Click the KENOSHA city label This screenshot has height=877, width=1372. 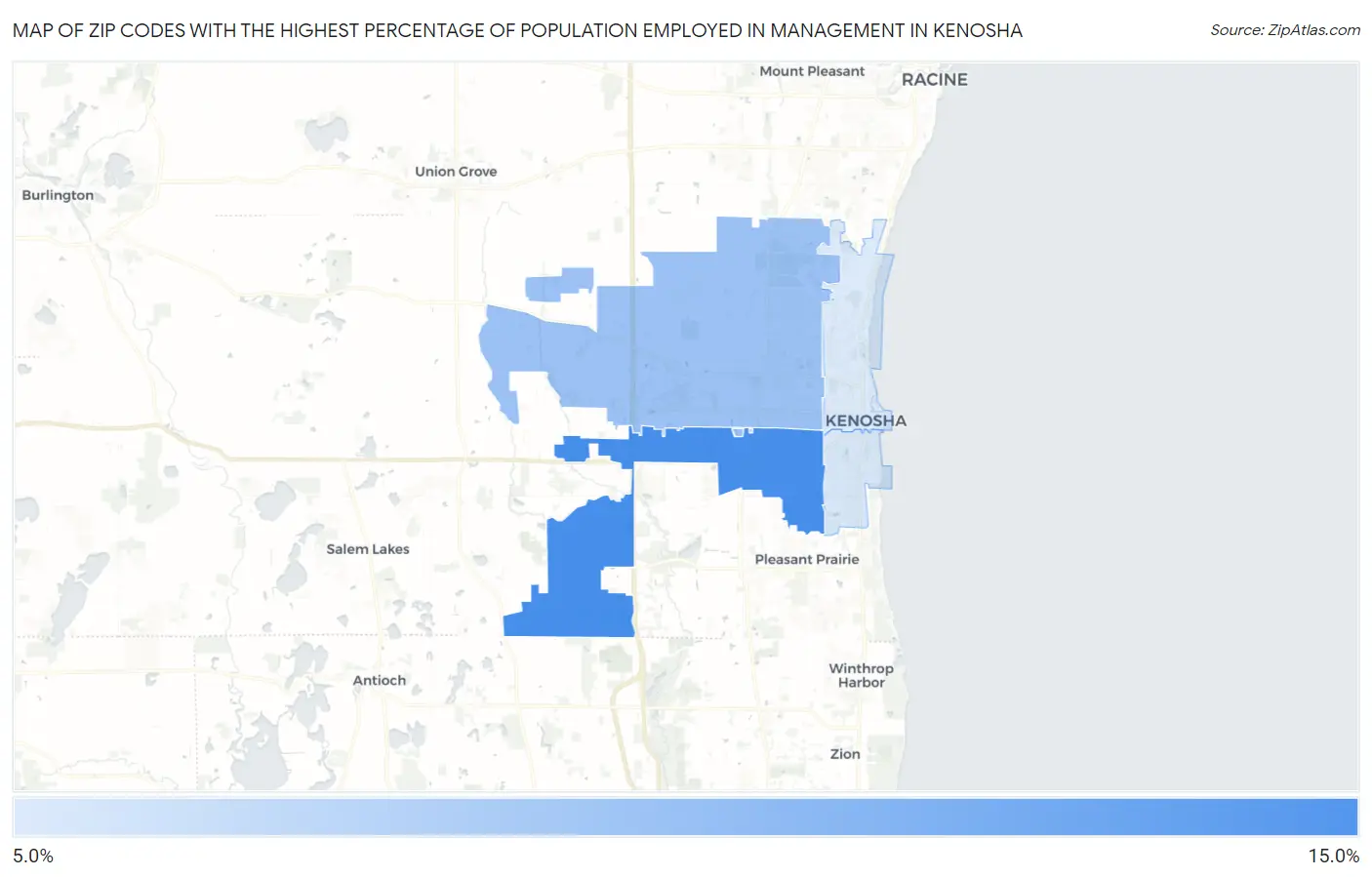coord(866,420)
